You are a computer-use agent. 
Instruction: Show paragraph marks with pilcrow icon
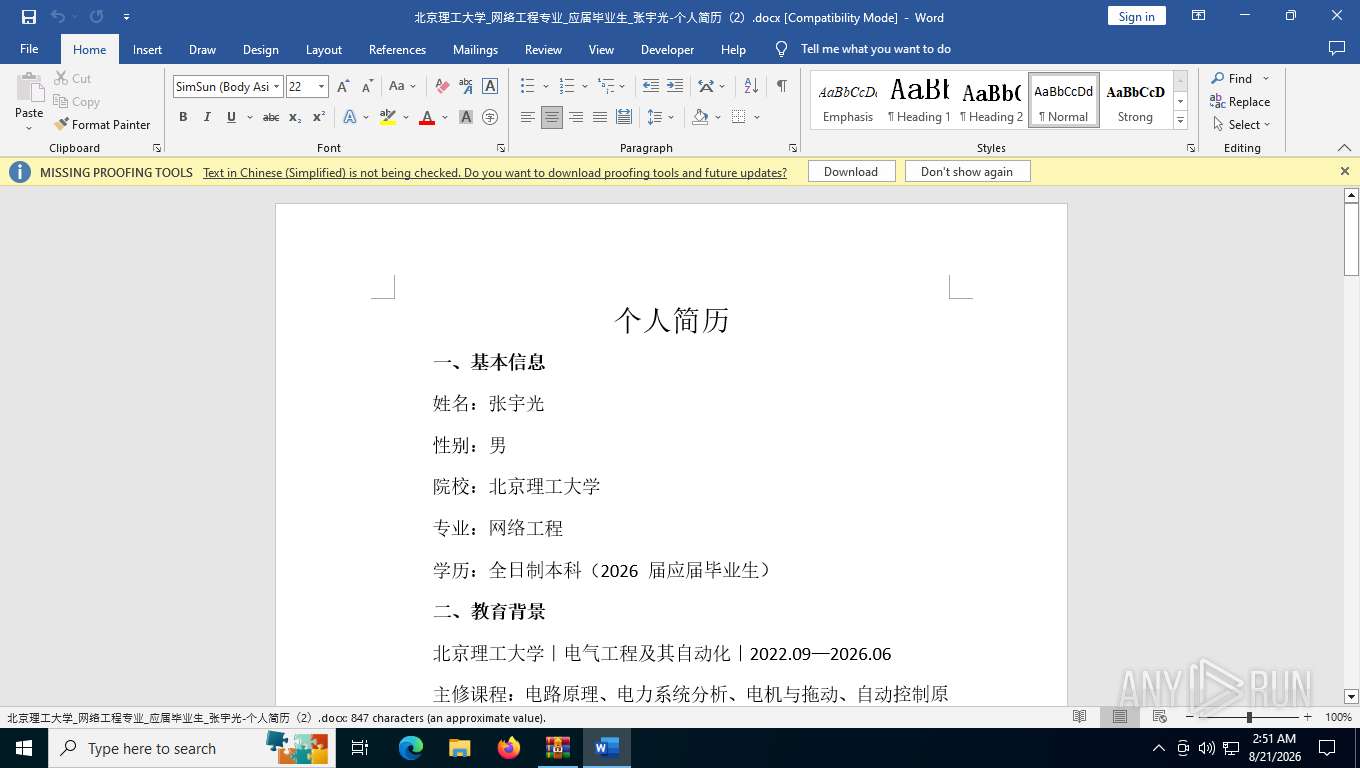[781, 87]
